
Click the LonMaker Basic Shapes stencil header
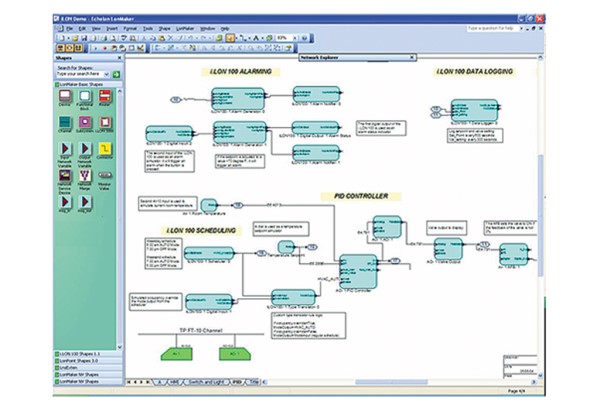coord(88,84)
